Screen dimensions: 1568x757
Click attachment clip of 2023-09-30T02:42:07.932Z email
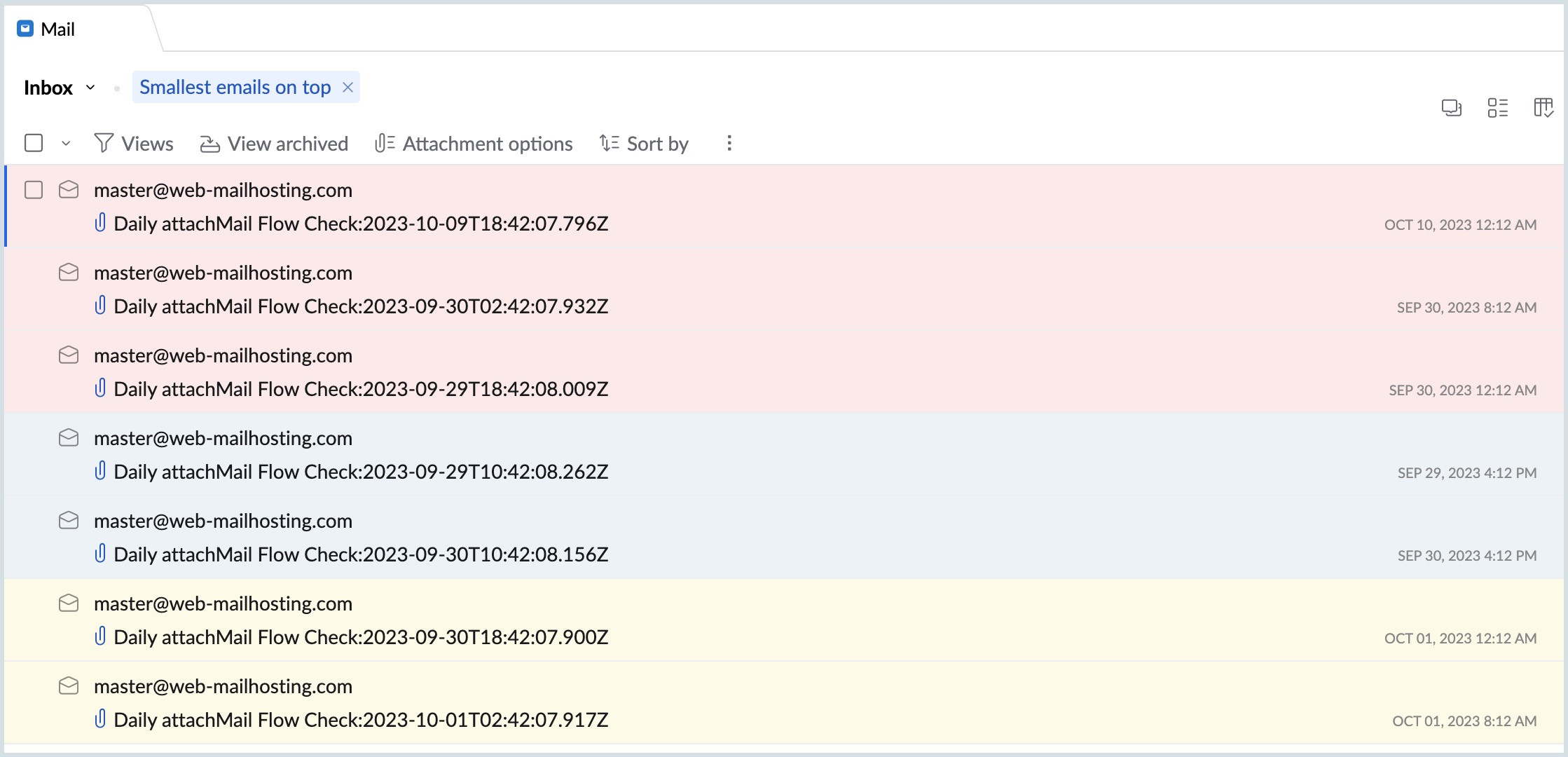[100, 306]
